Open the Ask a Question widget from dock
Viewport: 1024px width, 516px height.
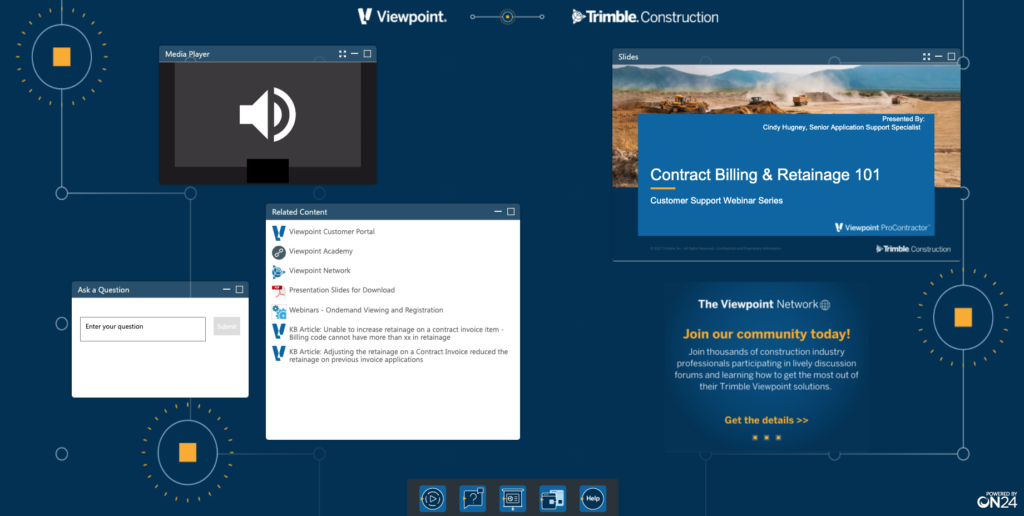click(x=472, y=498)
